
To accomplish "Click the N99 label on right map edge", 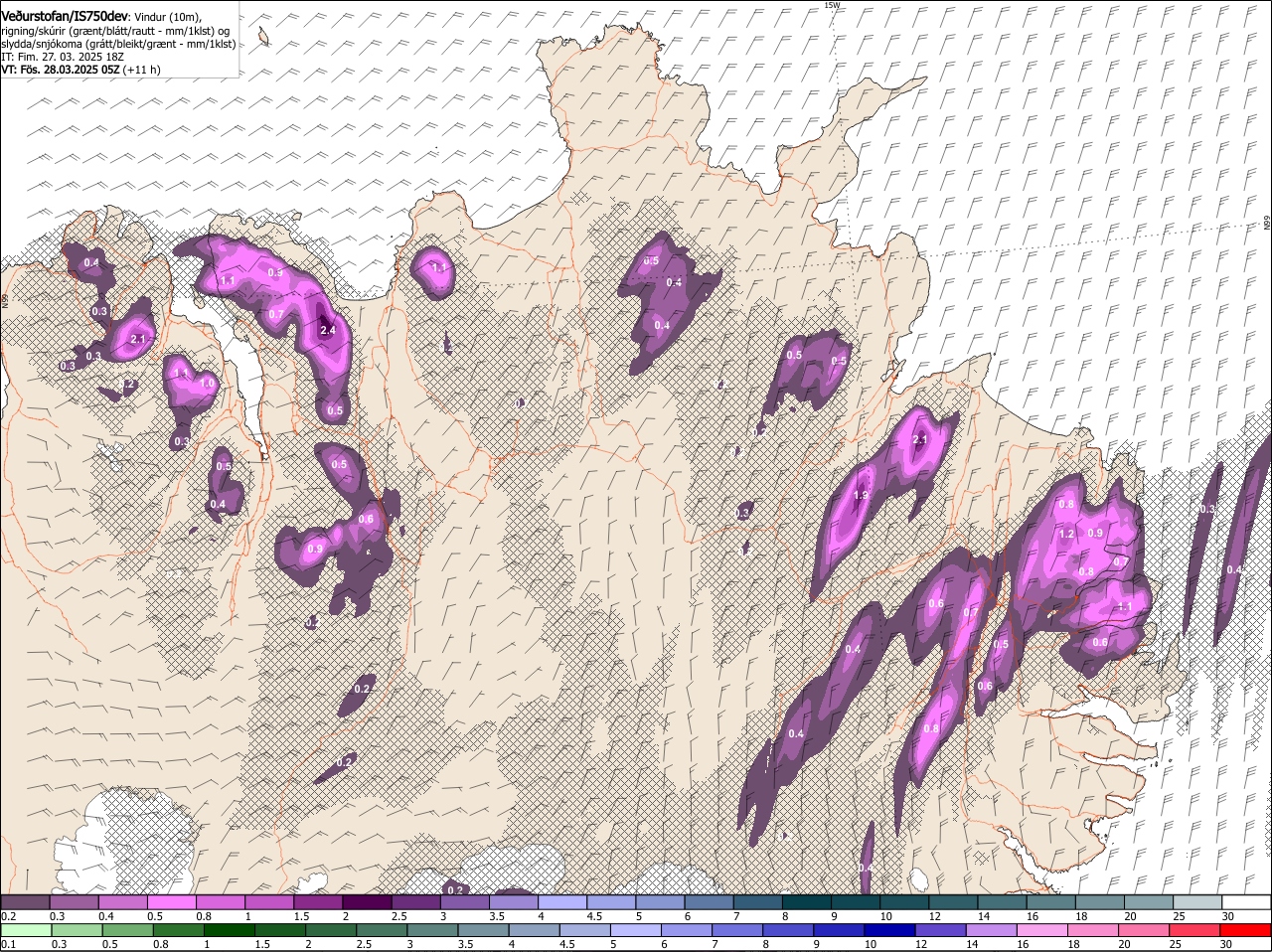I will 1267,224.
